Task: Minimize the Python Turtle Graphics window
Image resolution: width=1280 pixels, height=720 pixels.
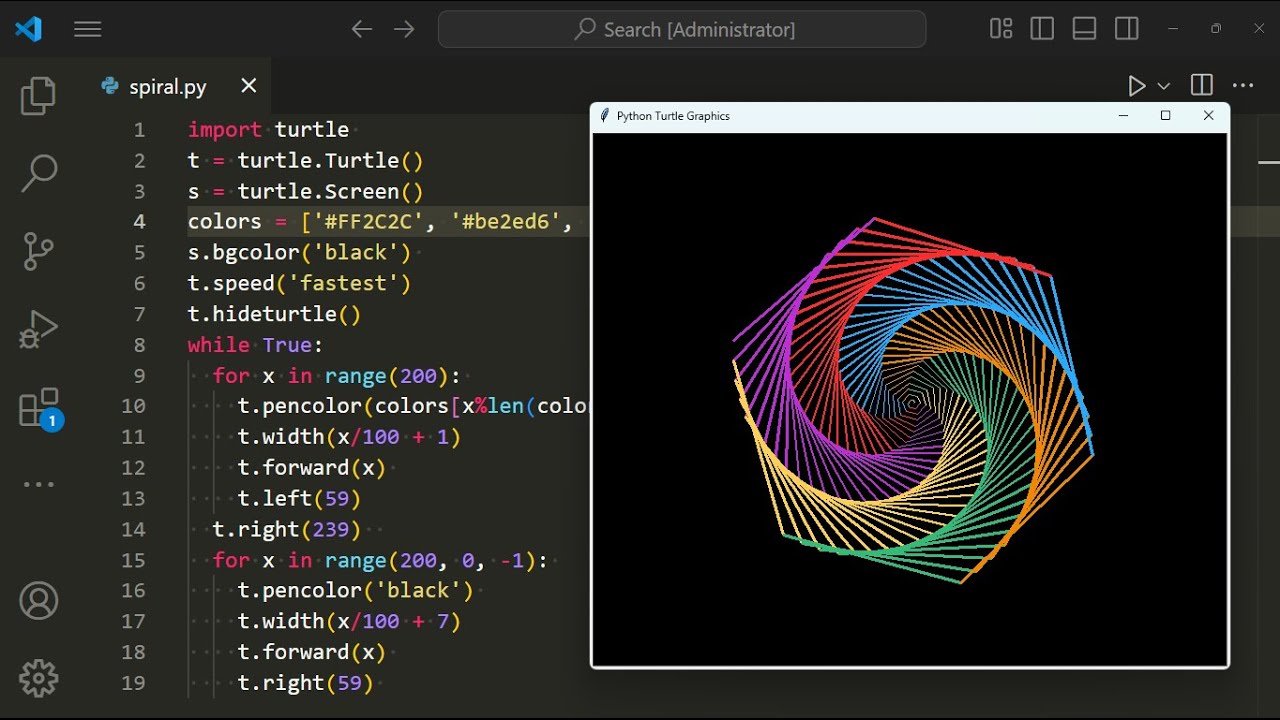Action: (1123, 116)
